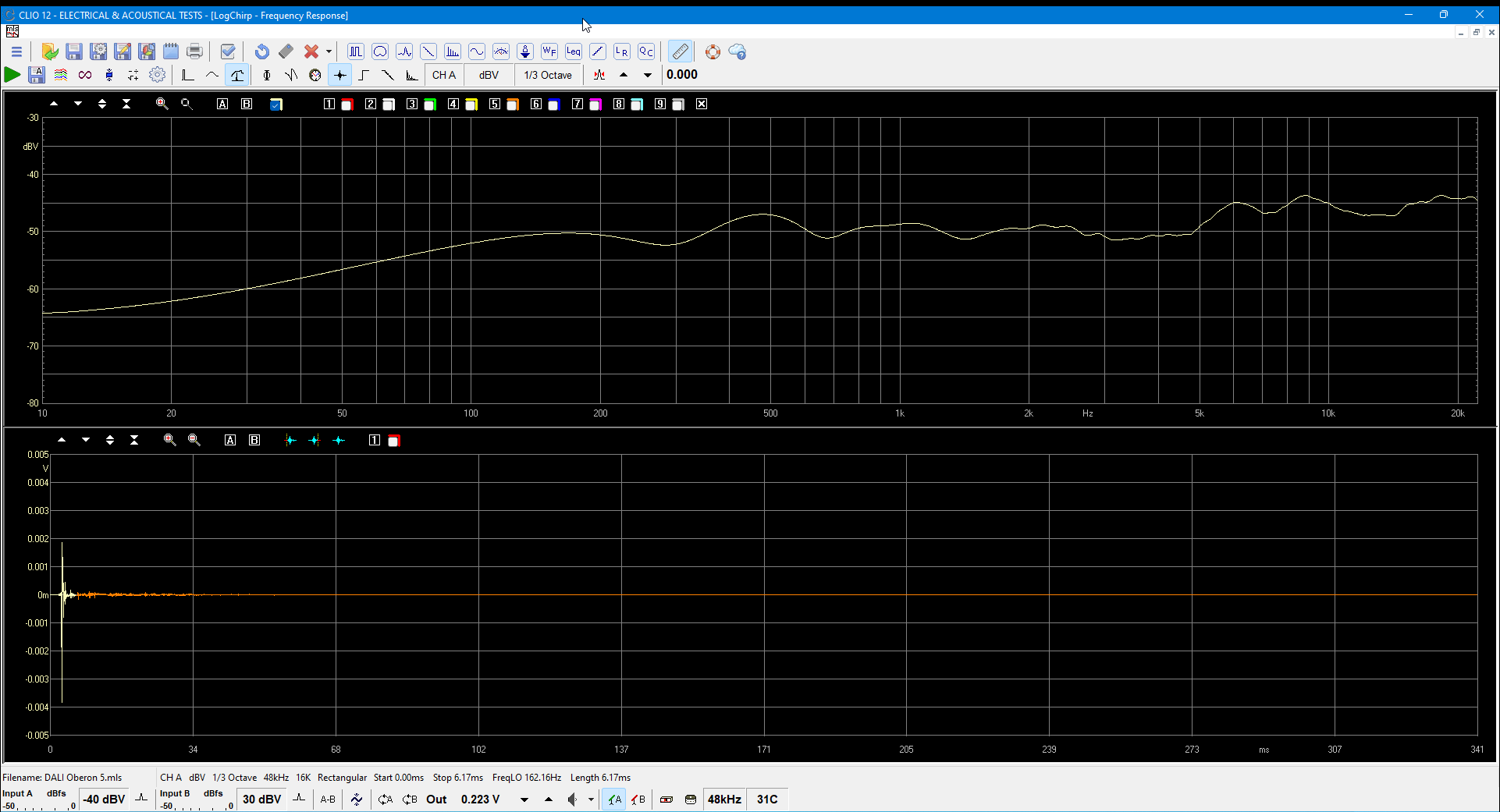This screenshot has height=812, width=1500.
Task: Open the Waterfall (WF) analysis tool
Action: [549, 51]
